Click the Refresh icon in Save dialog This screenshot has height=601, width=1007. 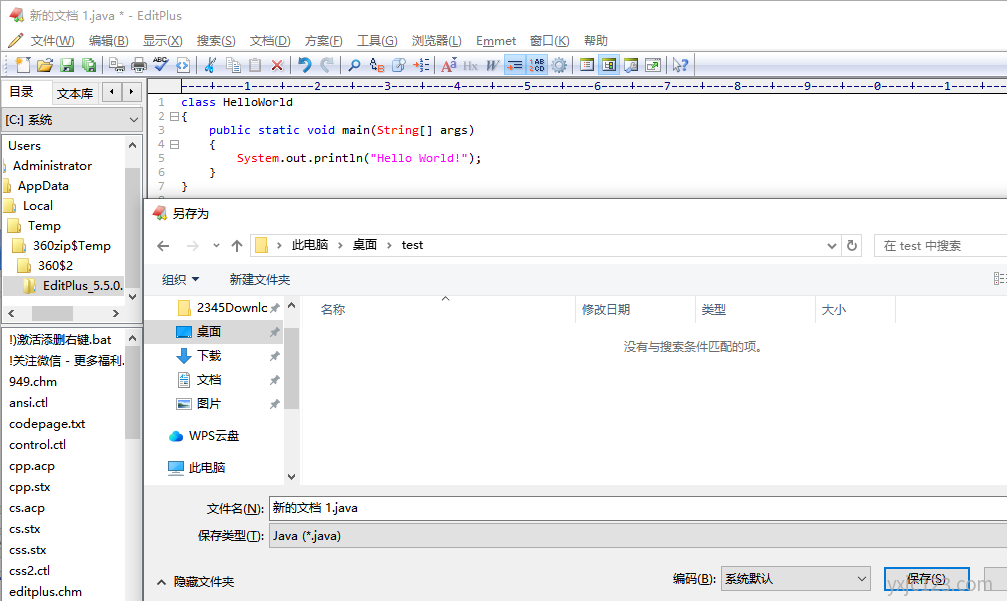852,245
